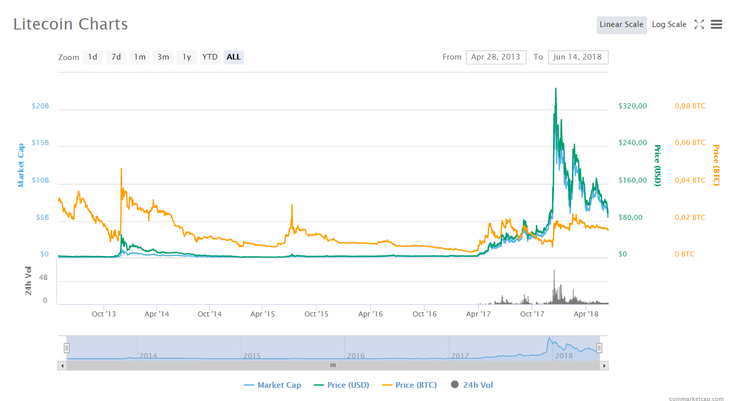The image size is (750, 401).
Task: Click the To date field
Action: point(578,57)
